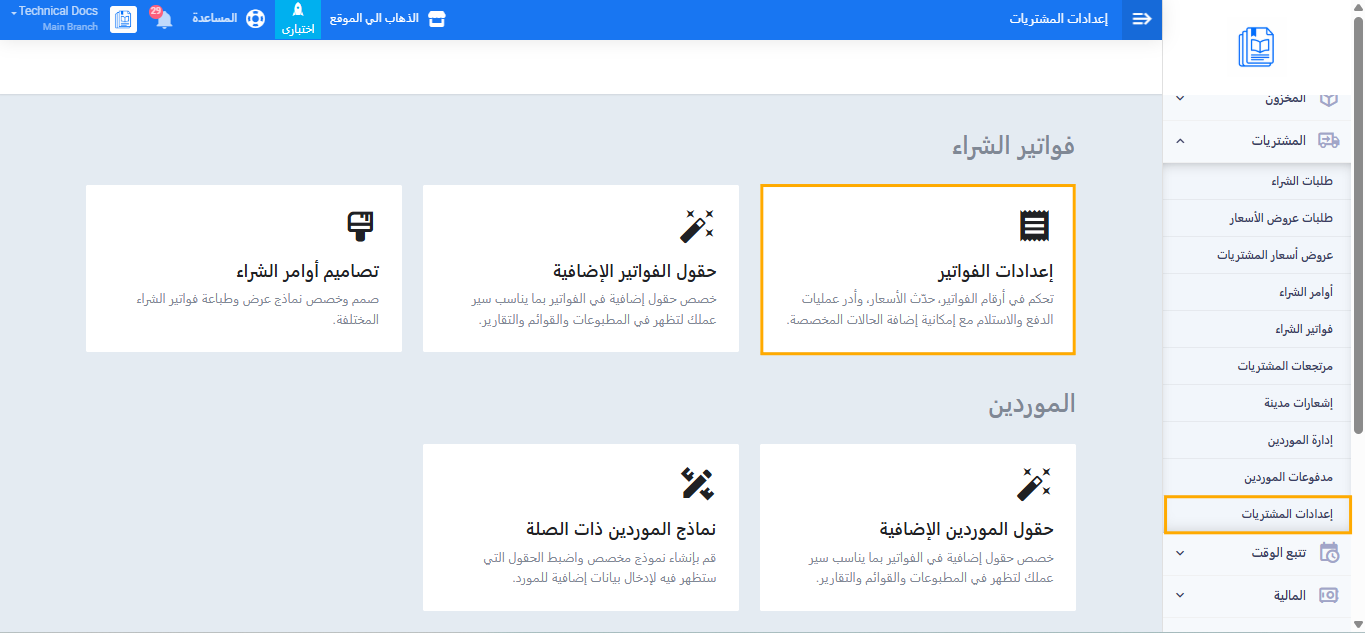Click the paint brush icon for تصاميم أوامر الشراء

point(360,226)
